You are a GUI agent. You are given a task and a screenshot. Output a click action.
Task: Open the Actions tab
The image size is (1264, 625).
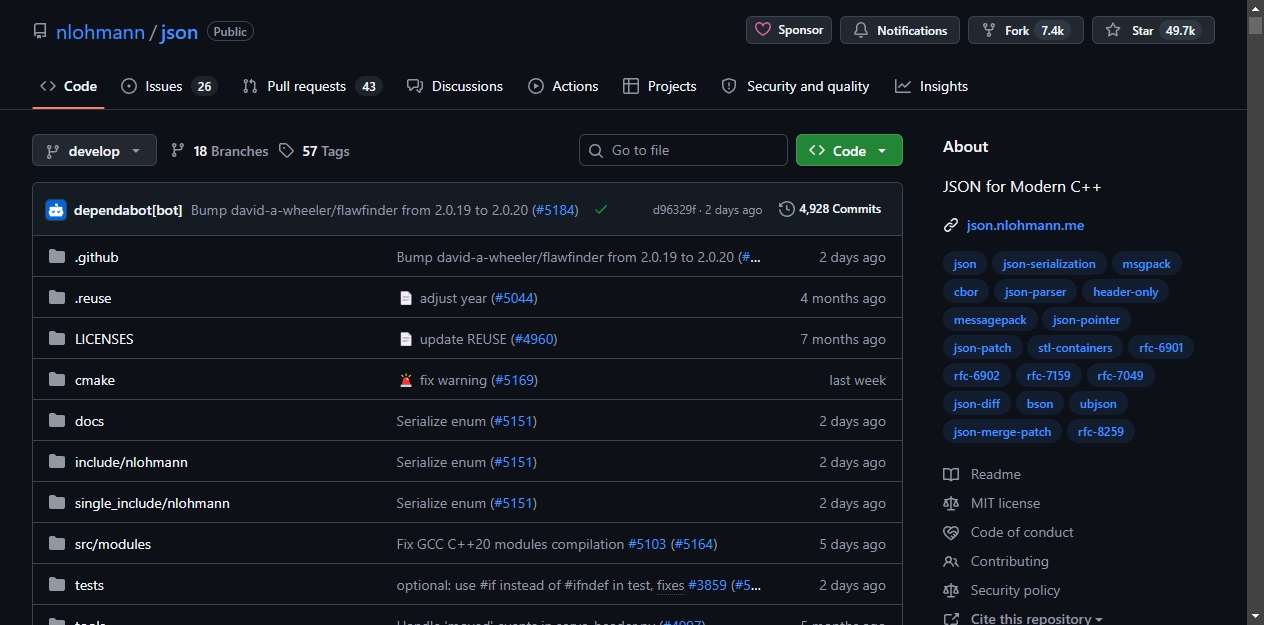click(563, 86)
